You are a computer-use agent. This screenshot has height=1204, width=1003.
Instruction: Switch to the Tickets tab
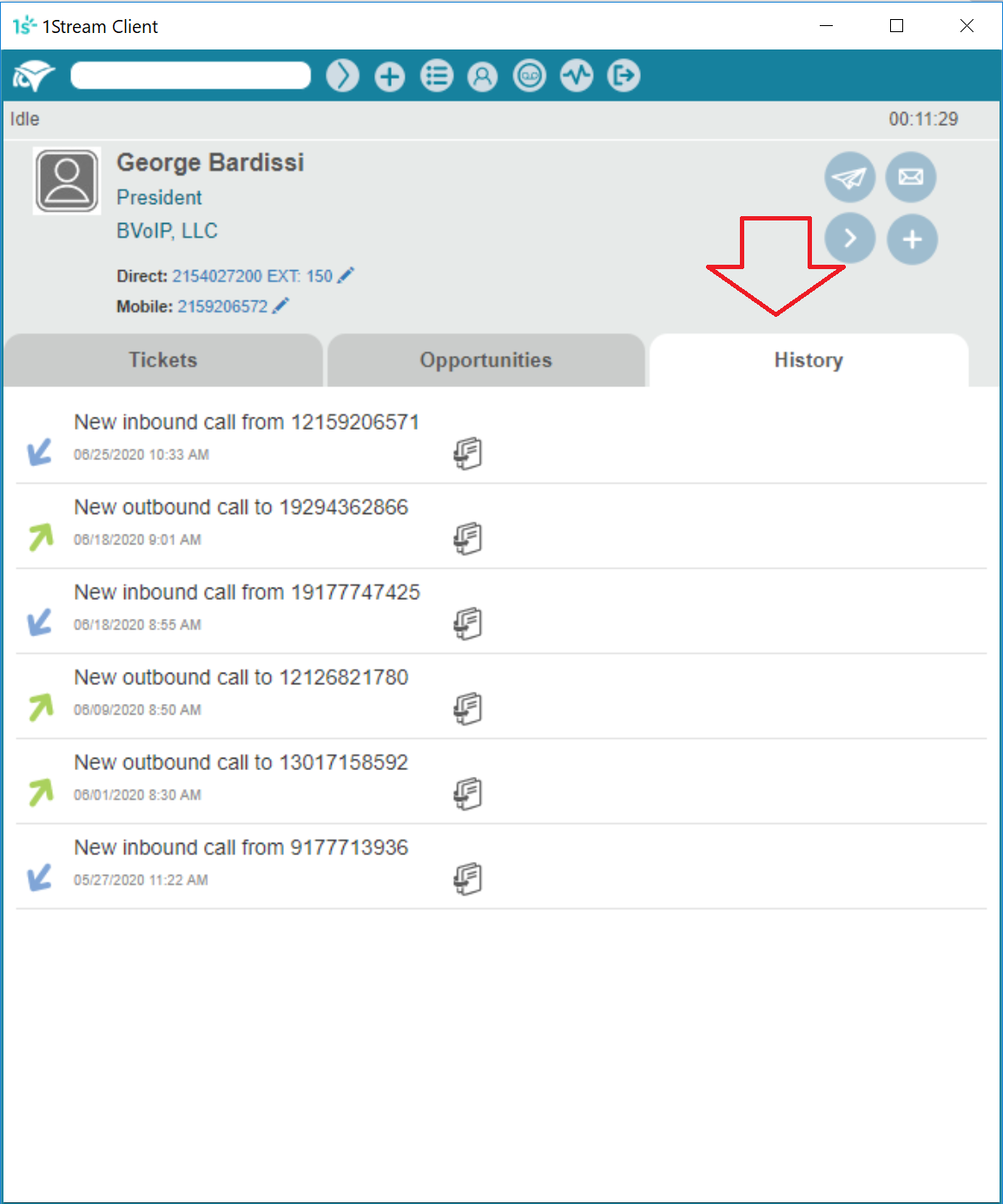(x=163, y=360)
